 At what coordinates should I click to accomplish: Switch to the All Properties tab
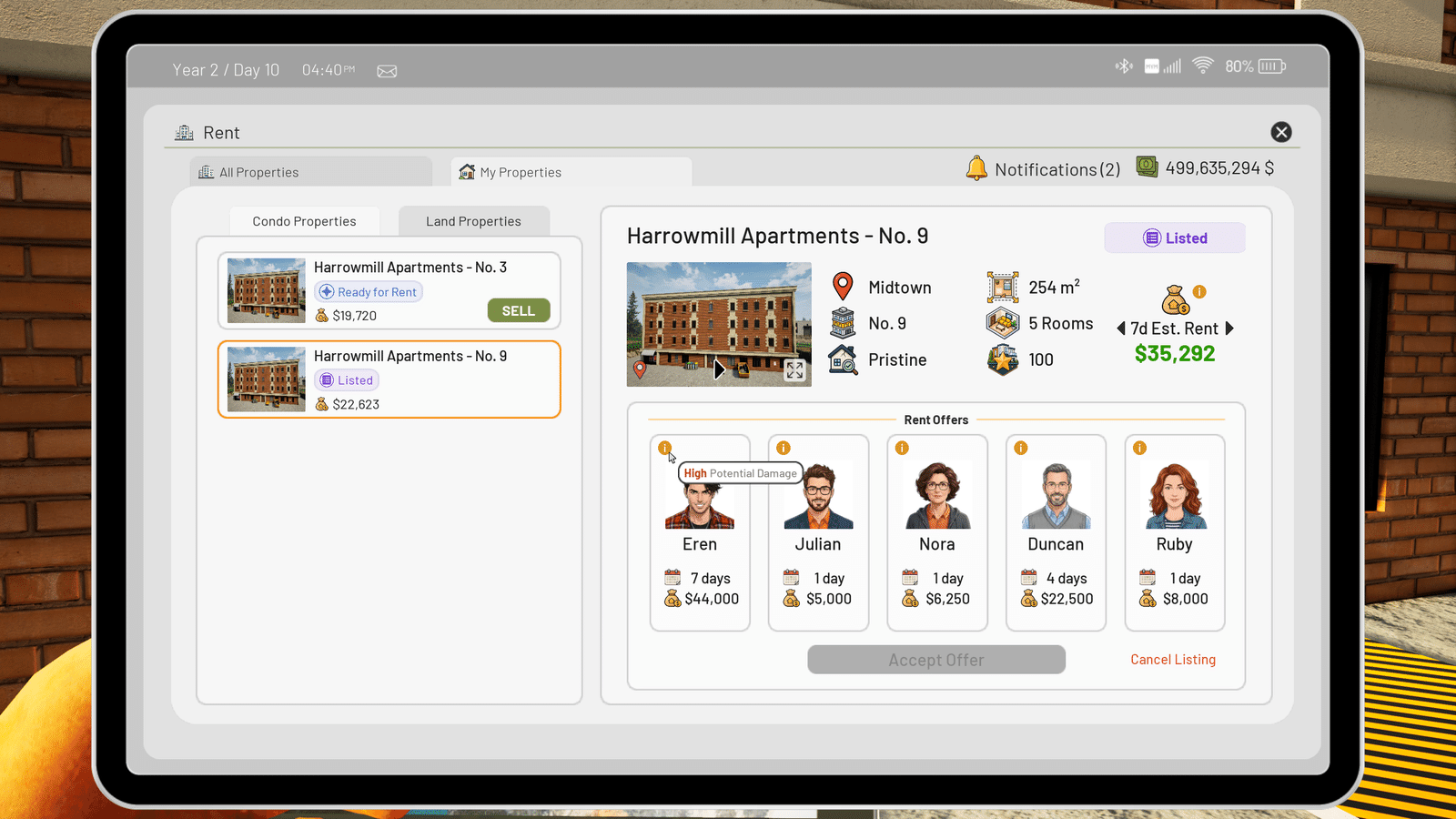(311, 172)
